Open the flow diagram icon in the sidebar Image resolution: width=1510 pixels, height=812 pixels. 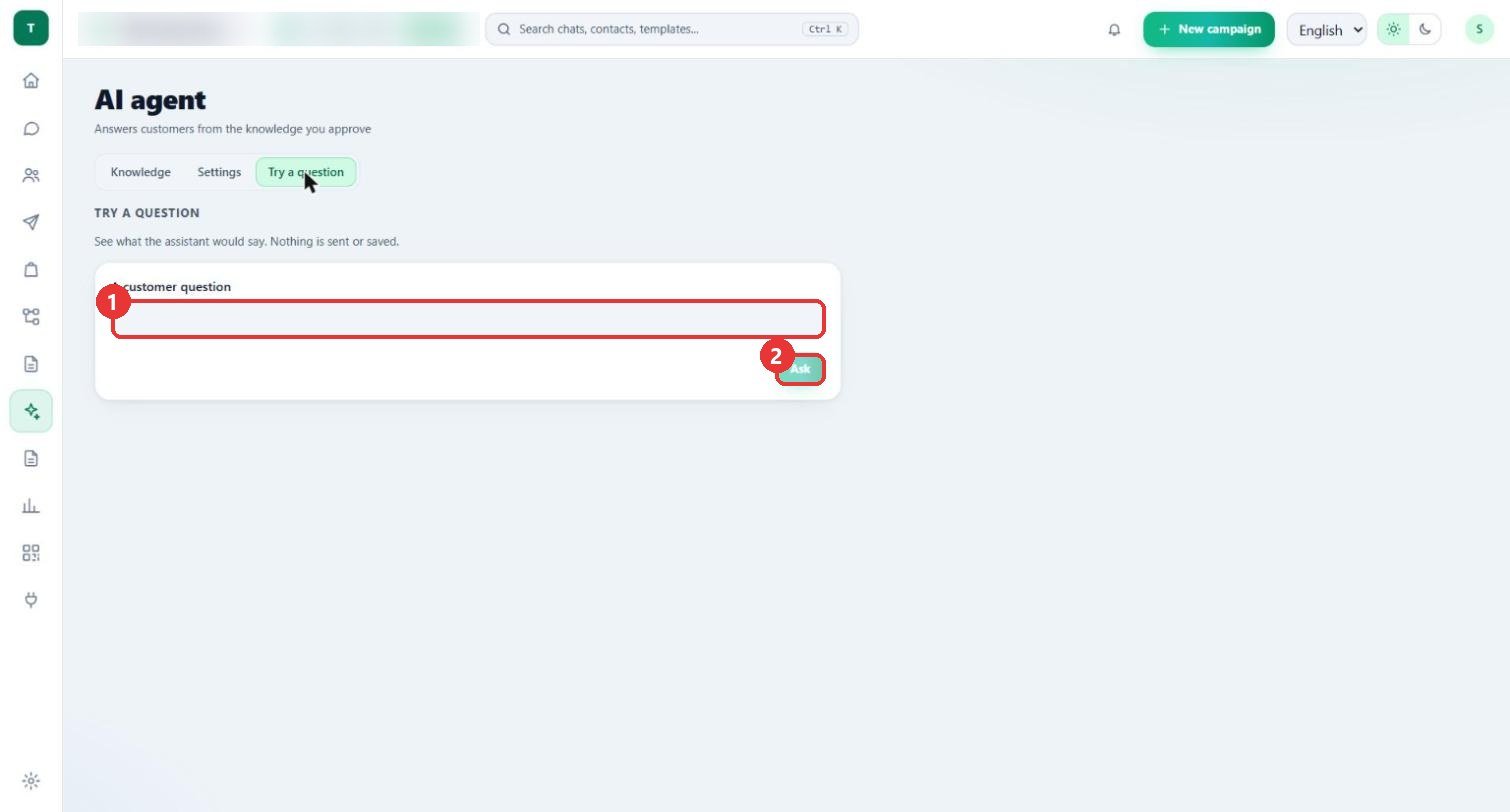point(31,317)
